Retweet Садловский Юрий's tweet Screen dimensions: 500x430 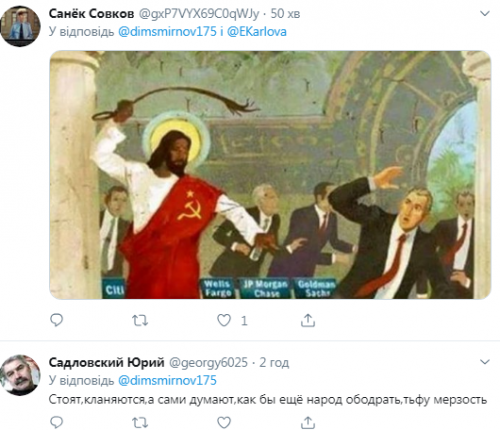click(140, 423)
